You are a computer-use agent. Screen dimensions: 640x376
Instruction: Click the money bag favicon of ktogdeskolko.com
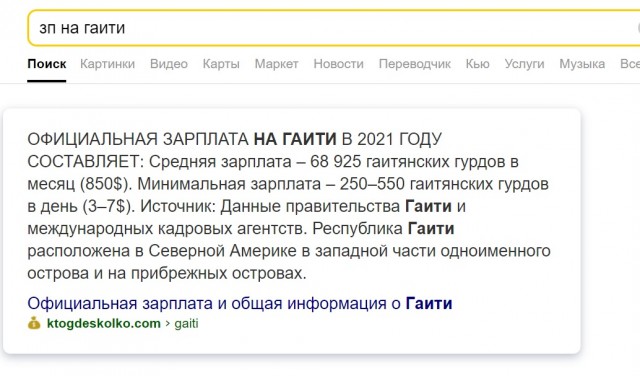pyautogui.click(x=34, y=323)
